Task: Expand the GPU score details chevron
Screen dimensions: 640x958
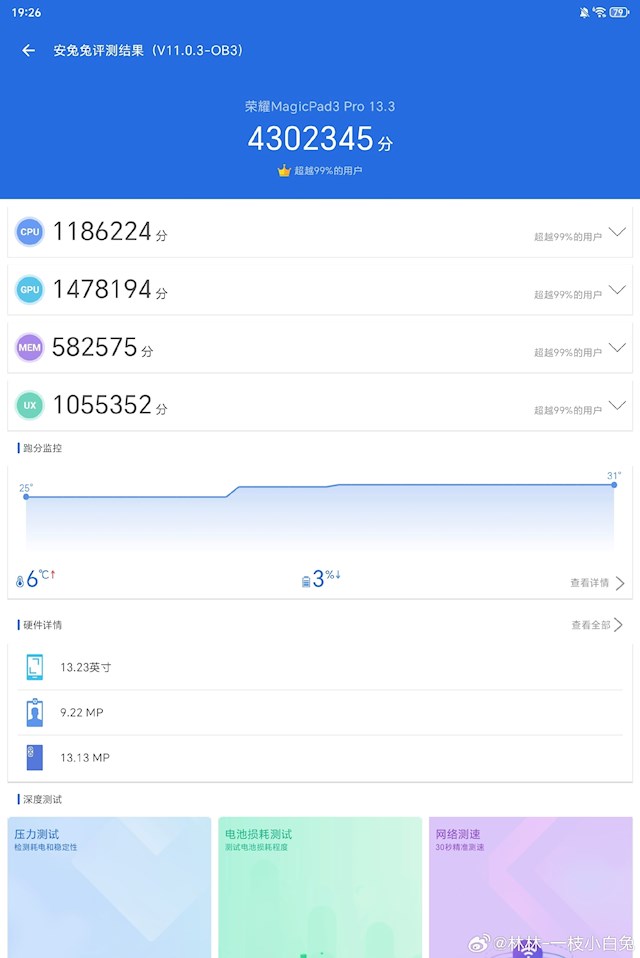Action: point(617,290)
